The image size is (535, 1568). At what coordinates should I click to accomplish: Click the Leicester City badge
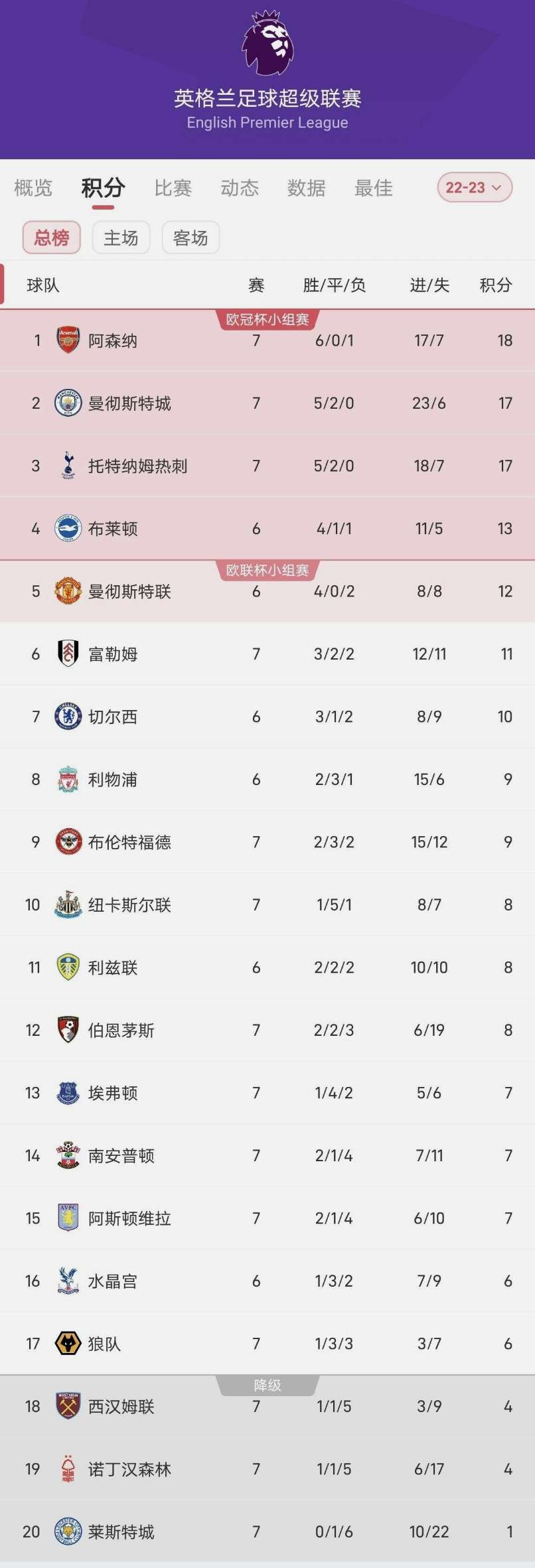pos(68,1532)
